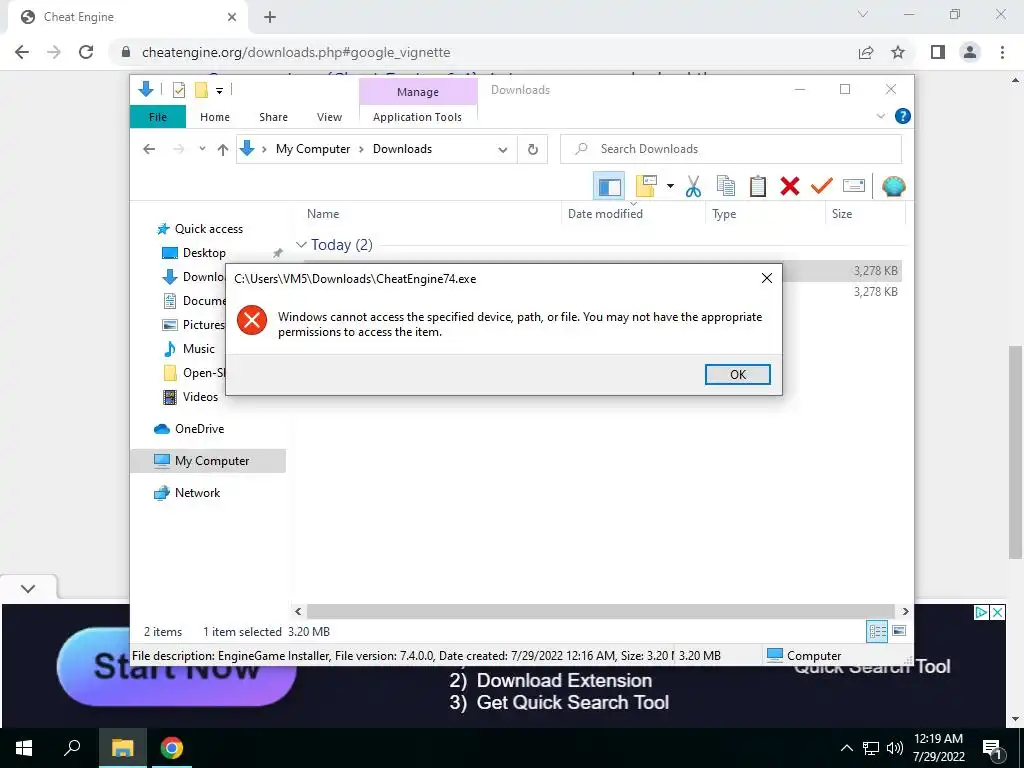Viewport: 1024px width, 768px height.
Task: Select Quick access in navigation pane
Action: pyautogui.click(x=209, y=229)
